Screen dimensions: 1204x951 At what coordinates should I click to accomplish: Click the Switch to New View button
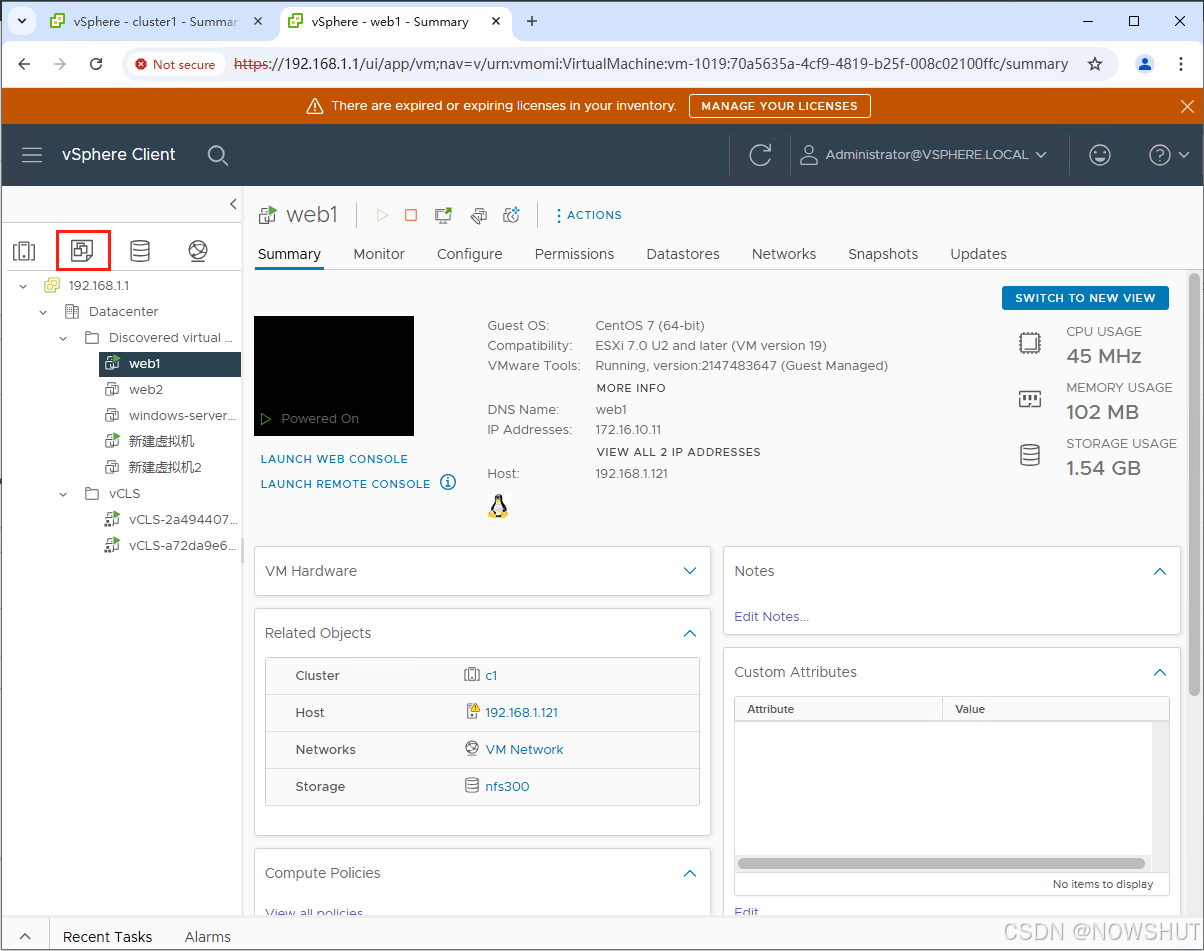(x=1085, y=298)
